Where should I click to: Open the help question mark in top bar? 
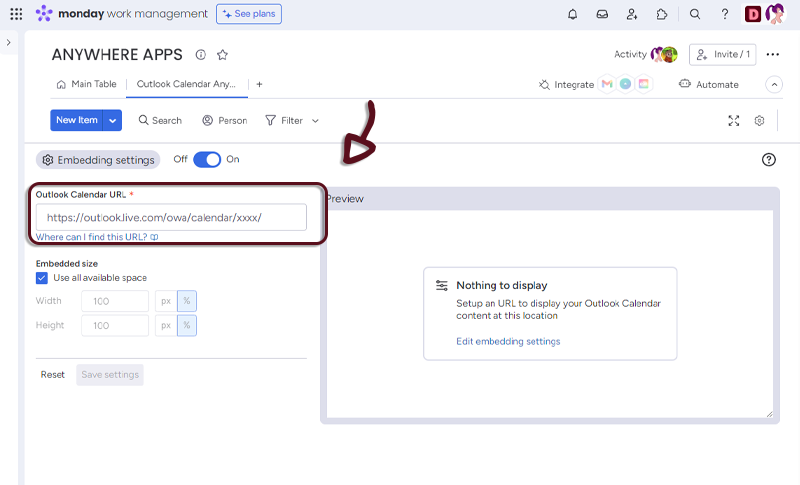coord(725,14)
